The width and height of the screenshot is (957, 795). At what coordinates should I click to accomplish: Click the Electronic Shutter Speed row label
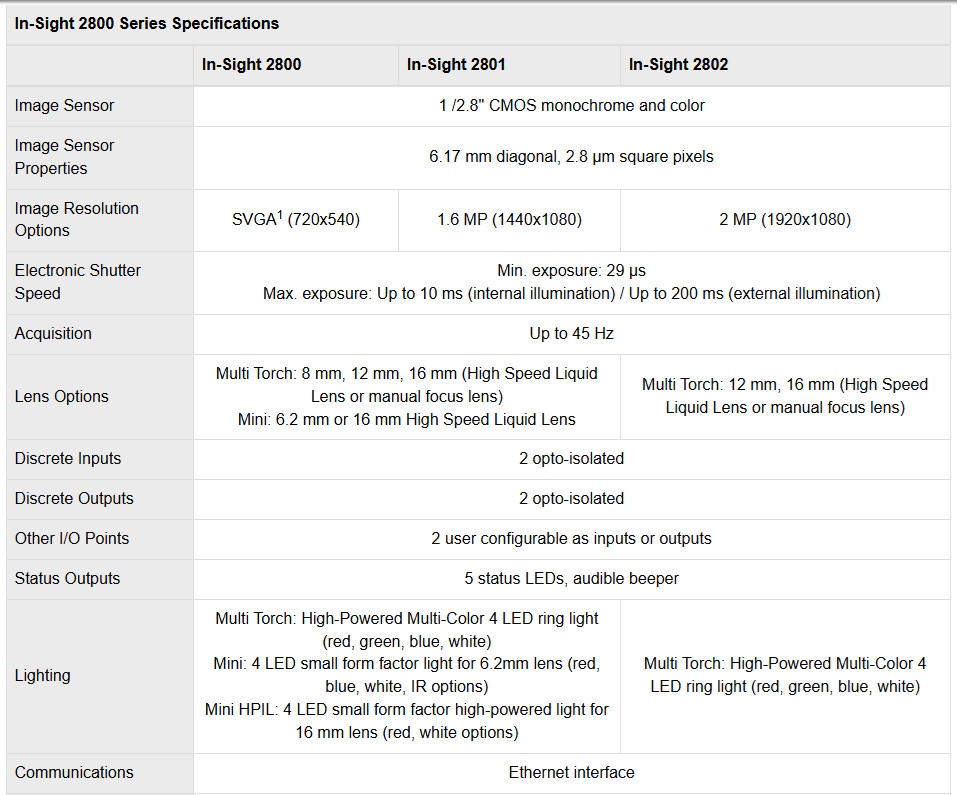point(78,282)
